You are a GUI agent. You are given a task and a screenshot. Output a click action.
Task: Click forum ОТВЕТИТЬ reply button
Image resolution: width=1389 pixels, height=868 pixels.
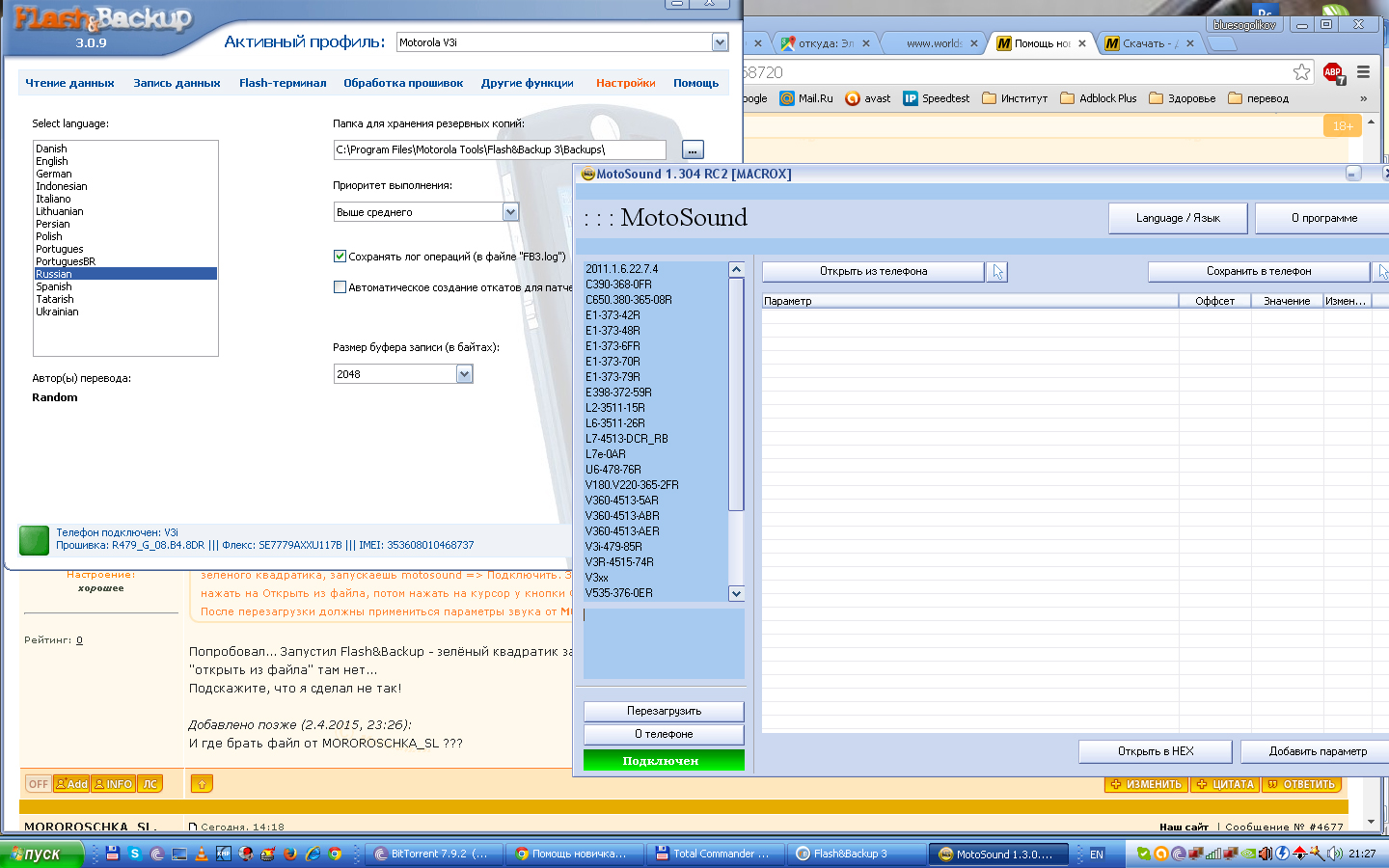(x=1302, y=784)
